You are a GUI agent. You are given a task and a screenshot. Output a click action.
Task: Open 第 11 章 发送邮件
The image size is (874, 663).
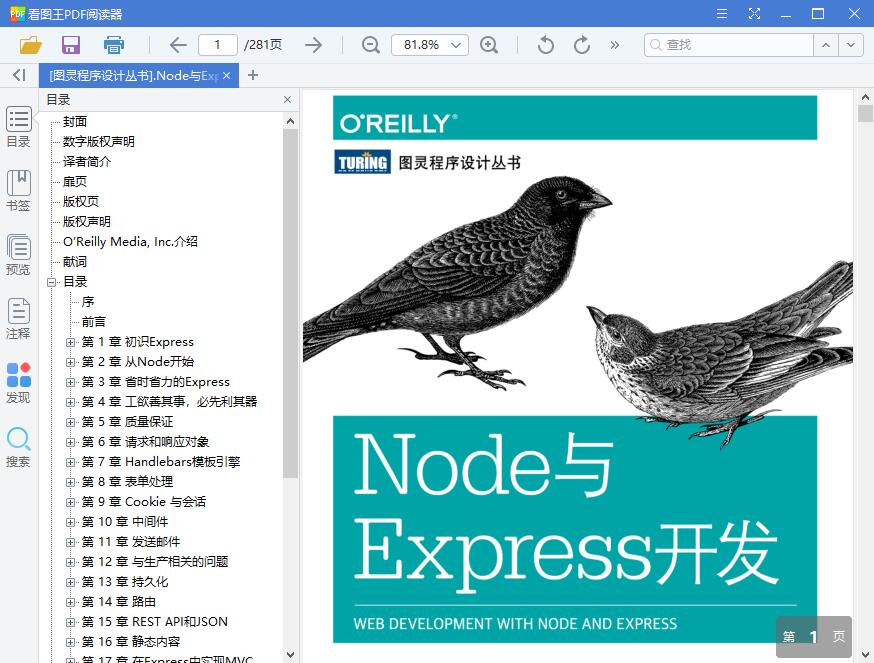[x=131, y=542]
